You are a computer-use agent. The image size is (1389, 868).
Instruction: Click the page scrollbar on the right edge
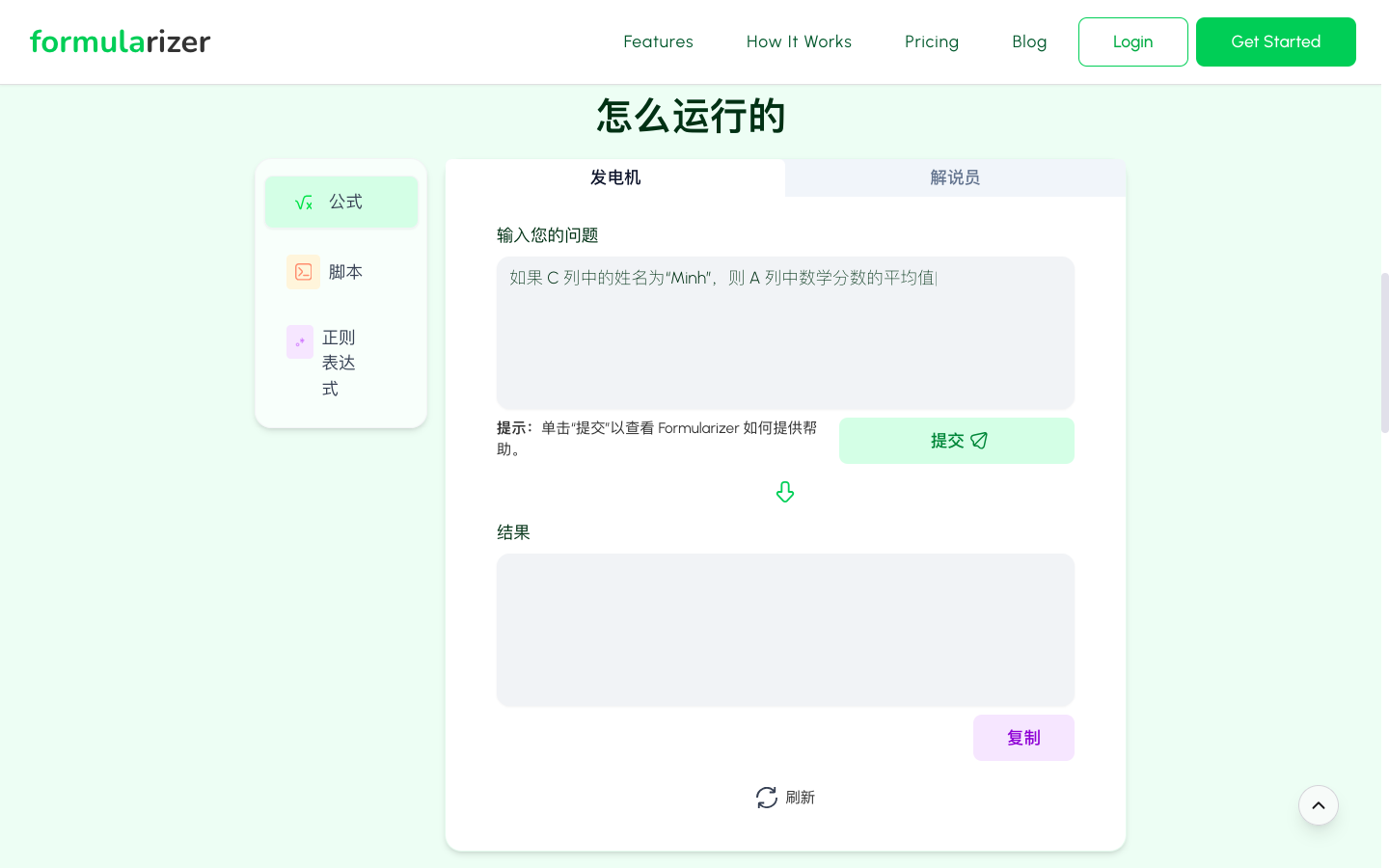coord(1383,352)
